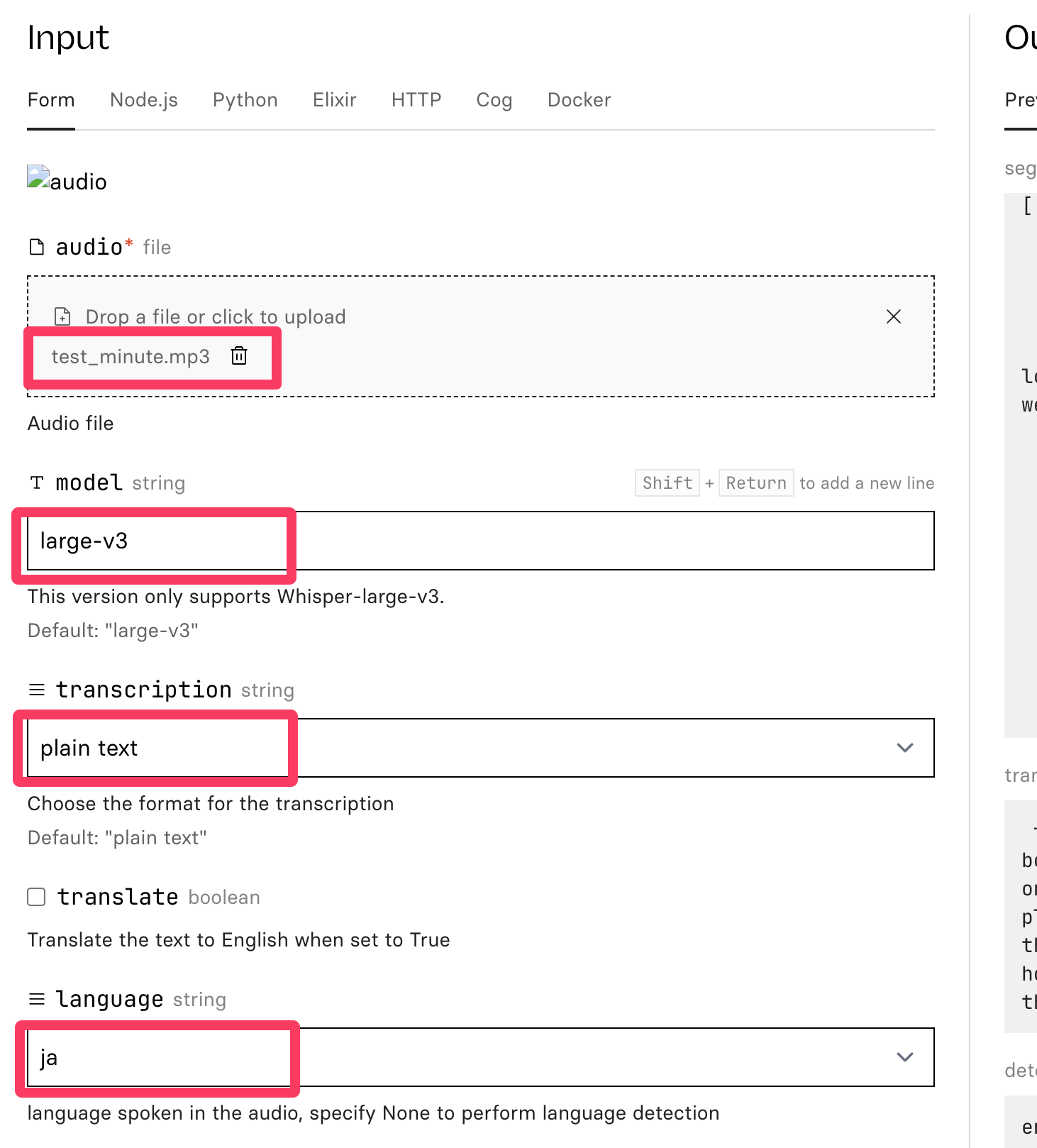Clear upload area with X icon
The height and width of the screenshot is (1148, 1037).
[893, 316]
